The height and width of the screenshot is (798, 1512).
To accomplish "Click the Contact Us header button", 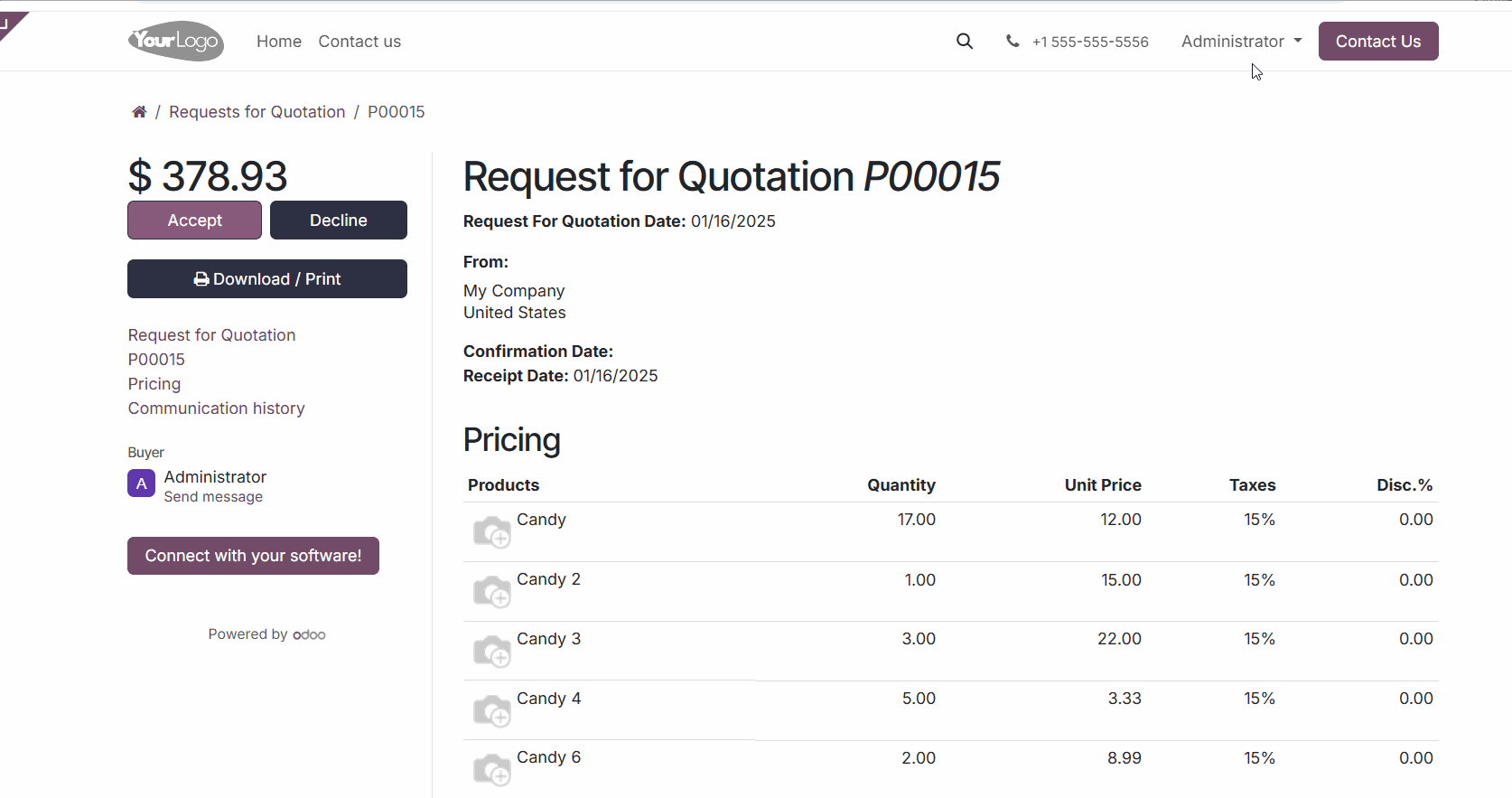I will [1378, 42].
